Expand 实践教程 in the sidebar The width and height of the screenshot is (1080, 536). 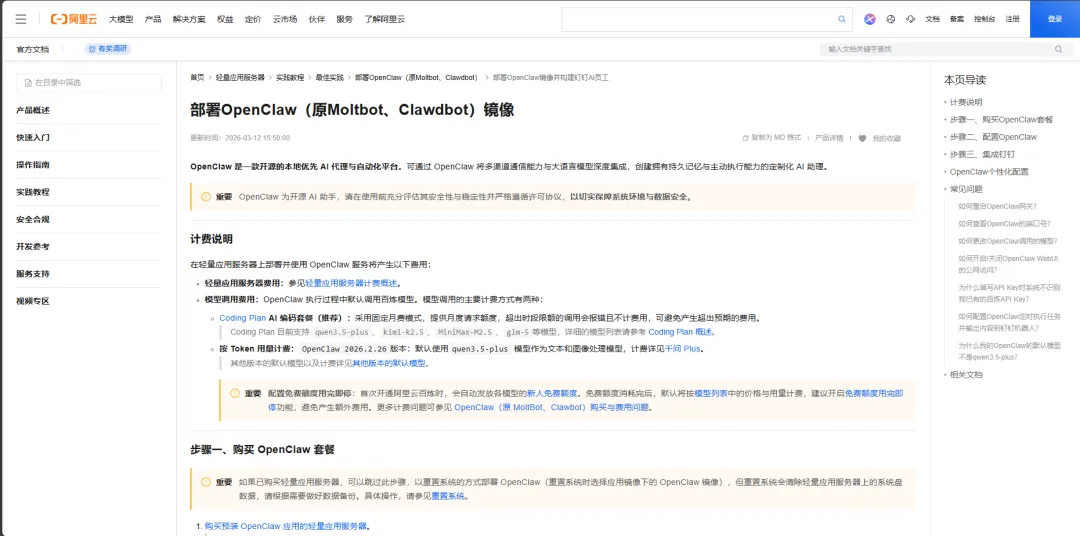(33, 192)
